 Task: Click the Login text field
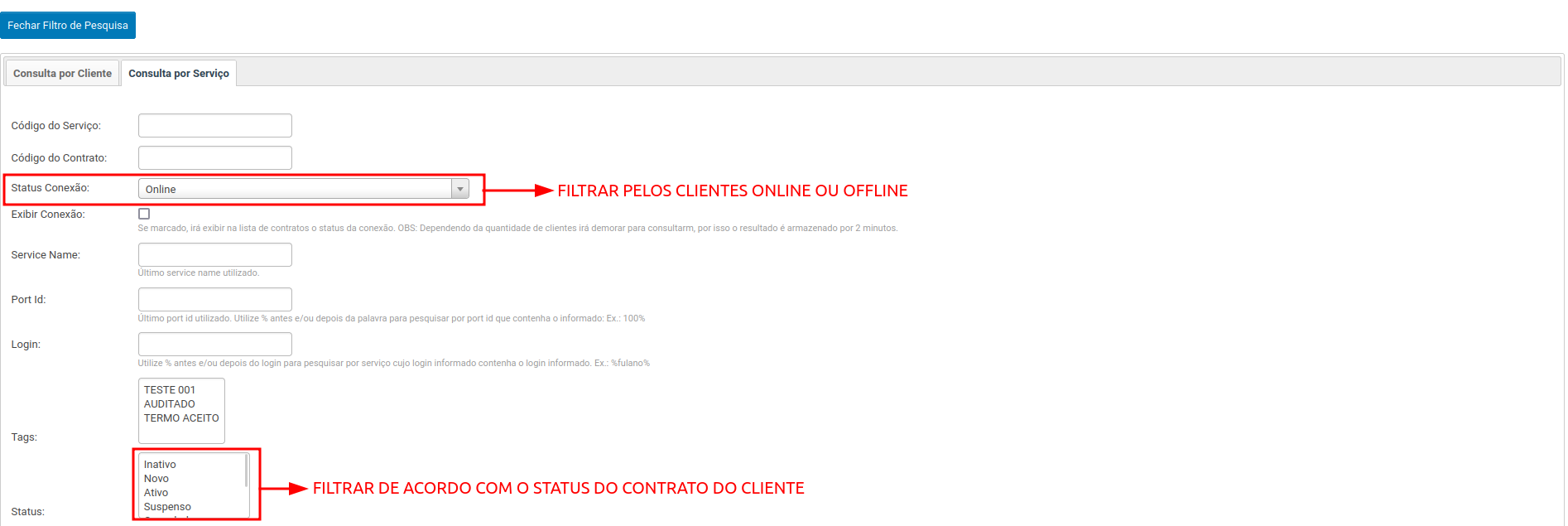(214, 345)
